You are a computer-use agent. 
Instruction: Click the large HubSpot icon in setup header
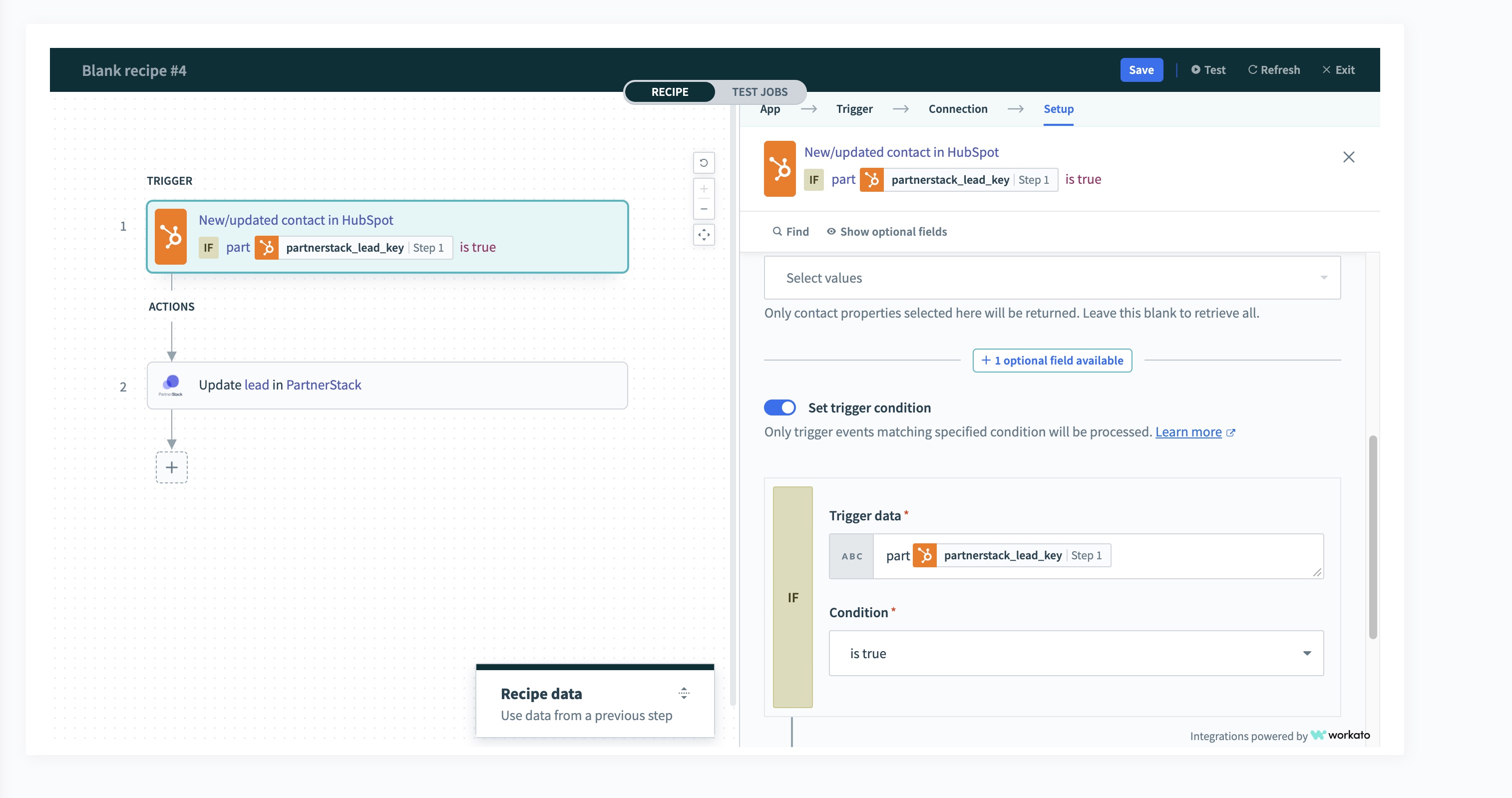tap(779, 168)
